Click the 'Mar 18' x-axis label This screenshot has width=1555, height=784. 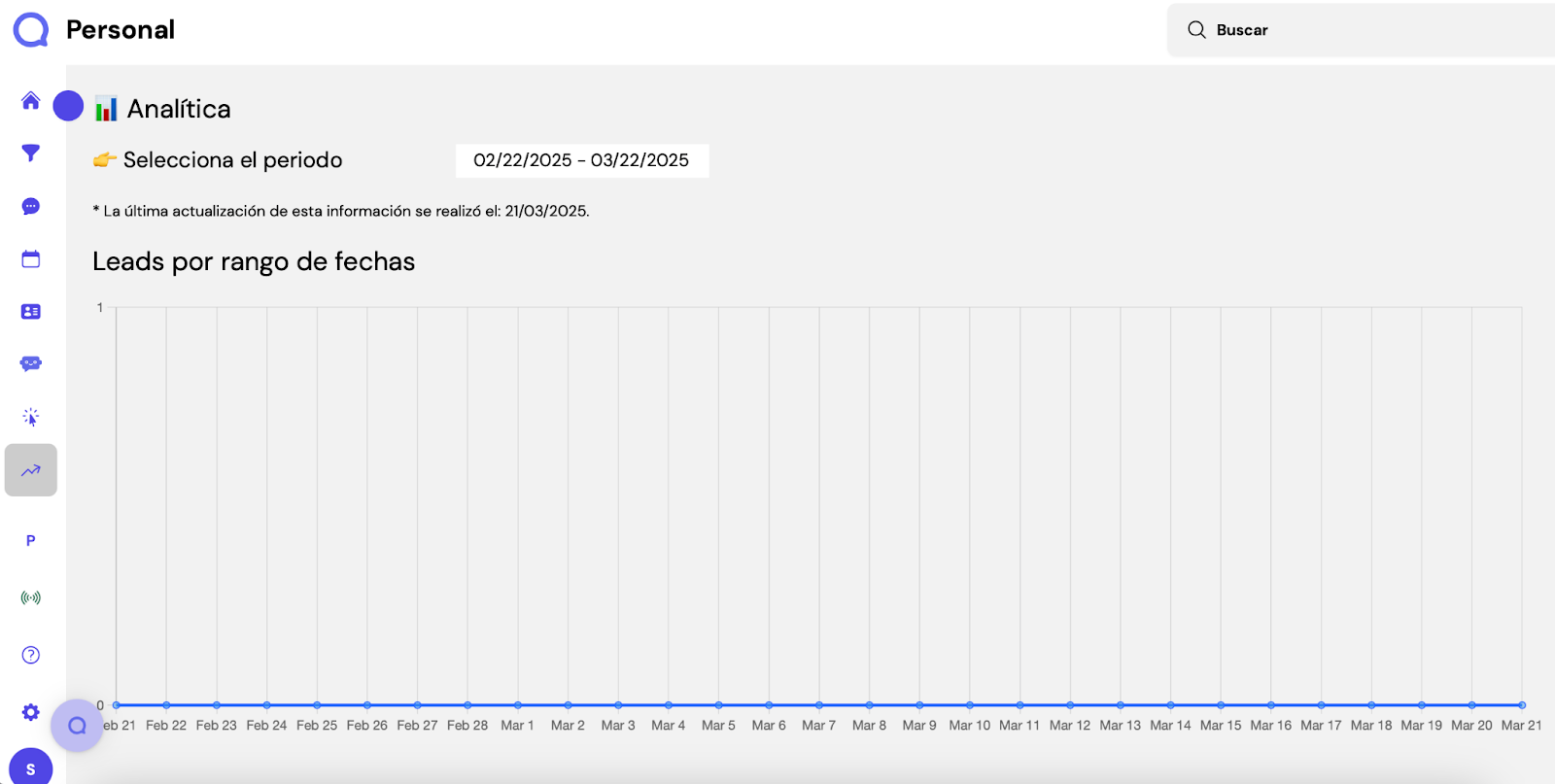[1371, 726]
